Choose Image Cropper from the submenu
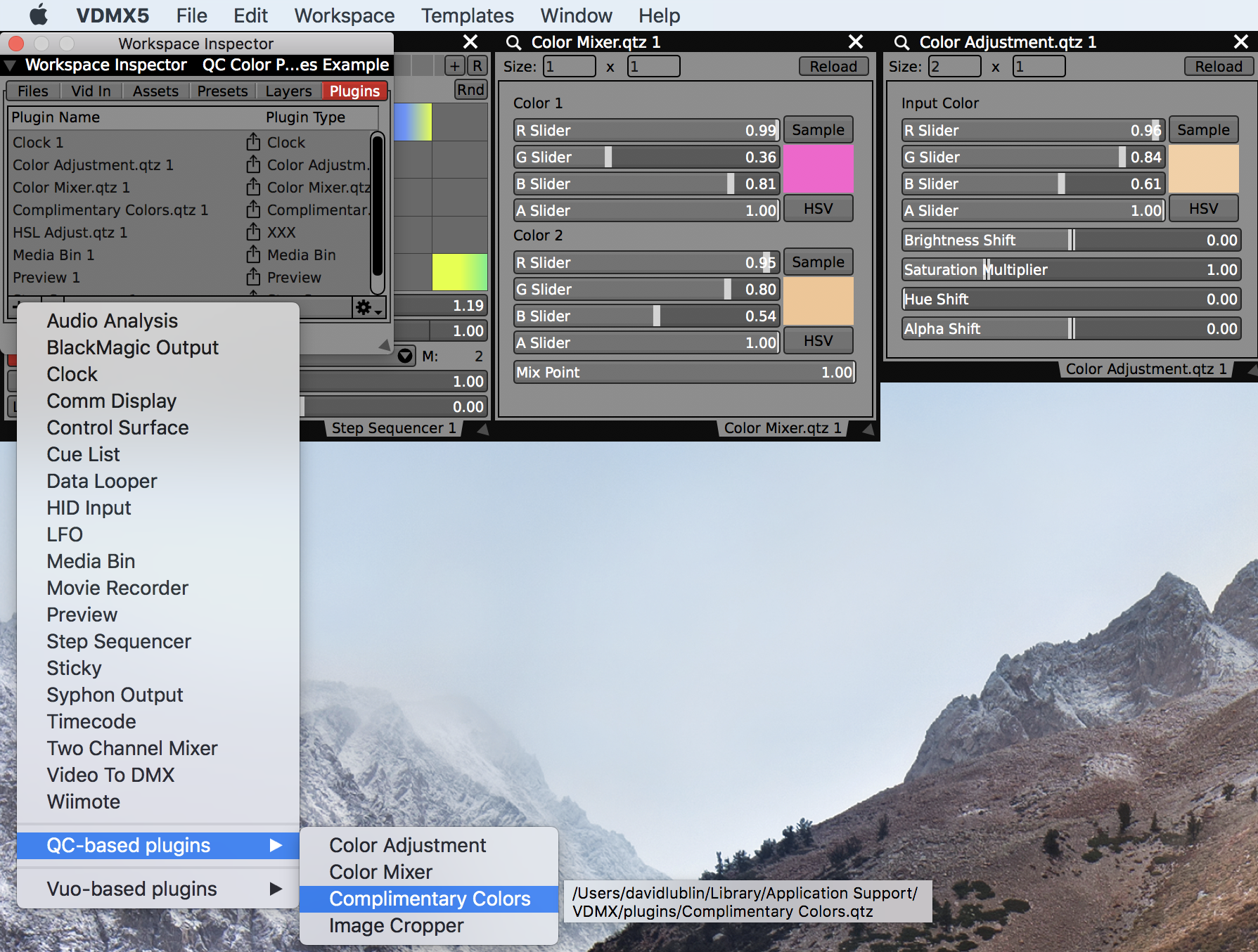This screenshot has width=1258, height=952. pos(429,925)
